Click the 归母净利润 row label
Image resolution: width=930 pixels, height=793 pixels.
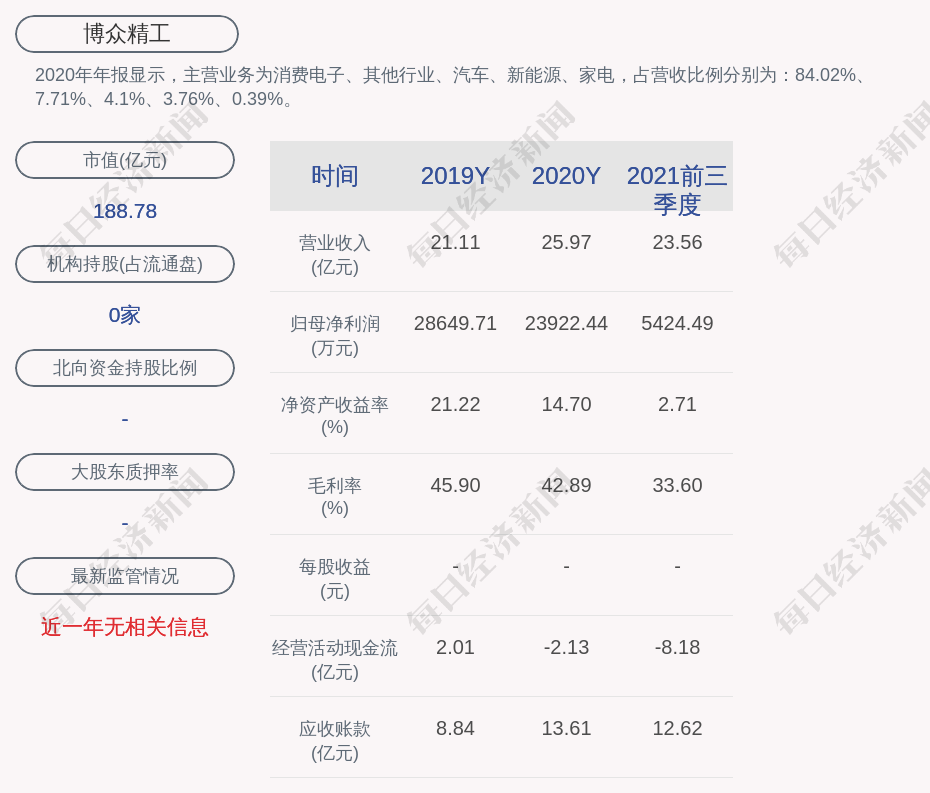tap(335, 336)
